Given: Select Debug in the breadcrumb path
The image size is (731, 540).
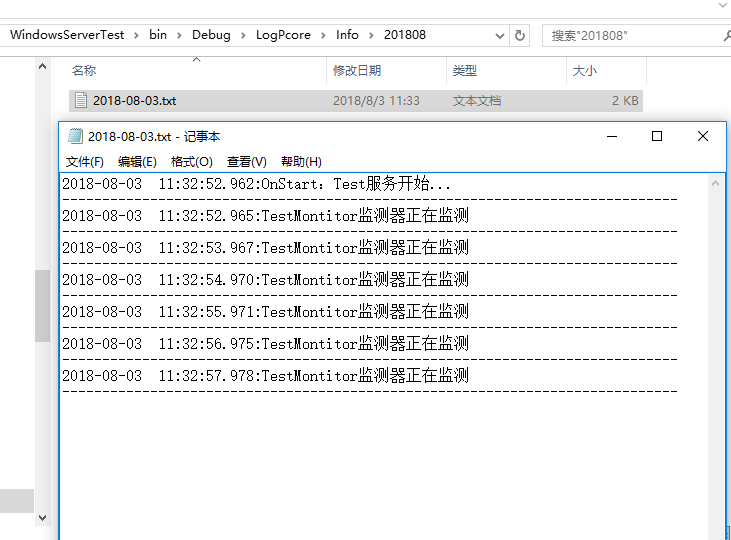Looking at the screenshot, I should tap(211, 35).
